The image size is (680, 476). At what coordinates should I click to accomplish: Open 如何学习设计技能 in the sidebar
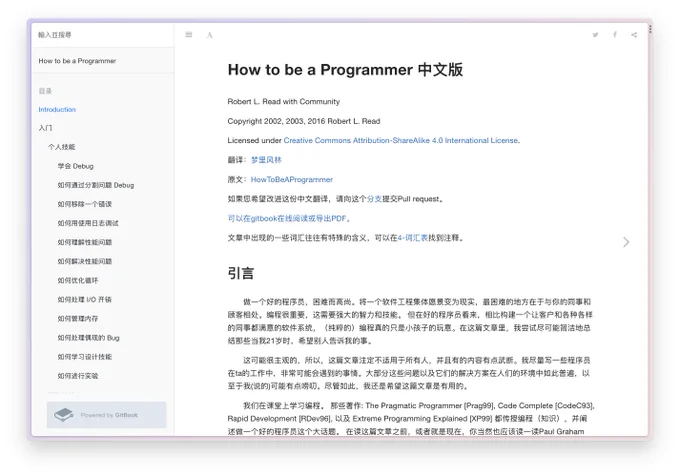[x=85, y=357]
